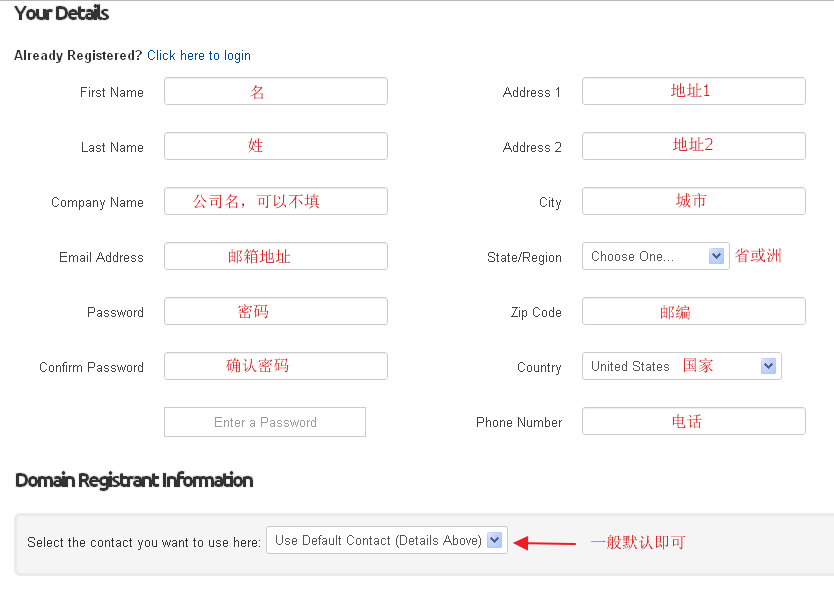Click the 'Enter a Password' strength indicator
834x593 pixels.
[265, 422]
